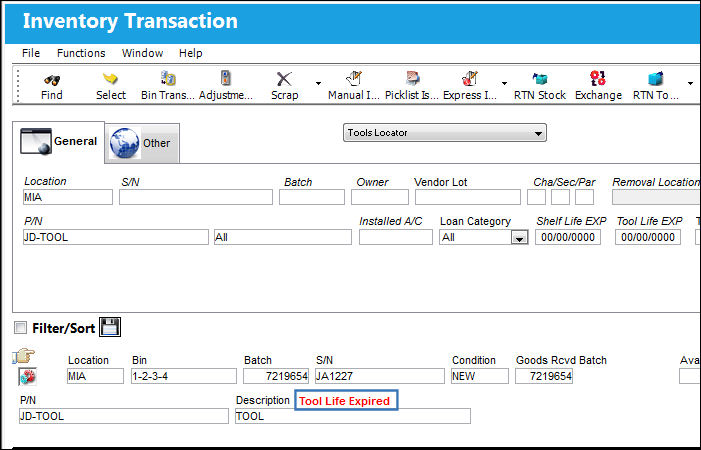Open the Picklist Issue toolbar icon

pyautogui.click(x=412, y=79)
